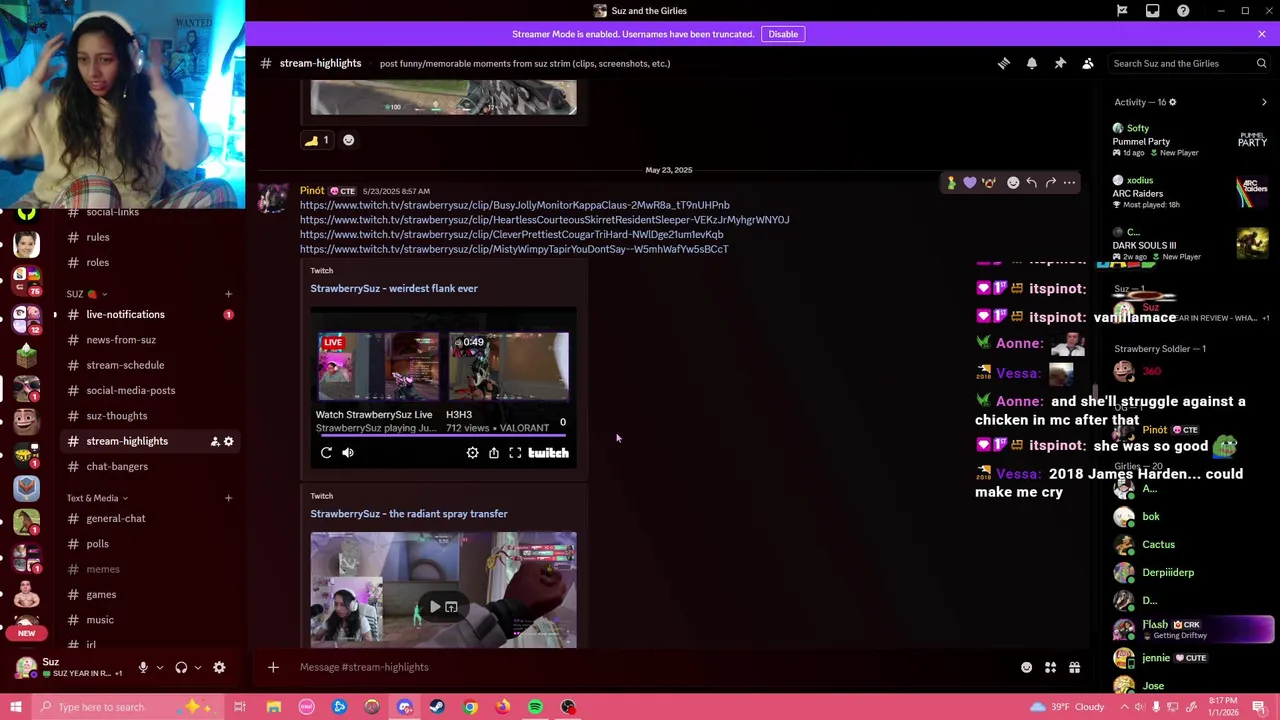Open emoji picker in message bar
This screenshot has width=1280, height=720.
click(1026, 667)
